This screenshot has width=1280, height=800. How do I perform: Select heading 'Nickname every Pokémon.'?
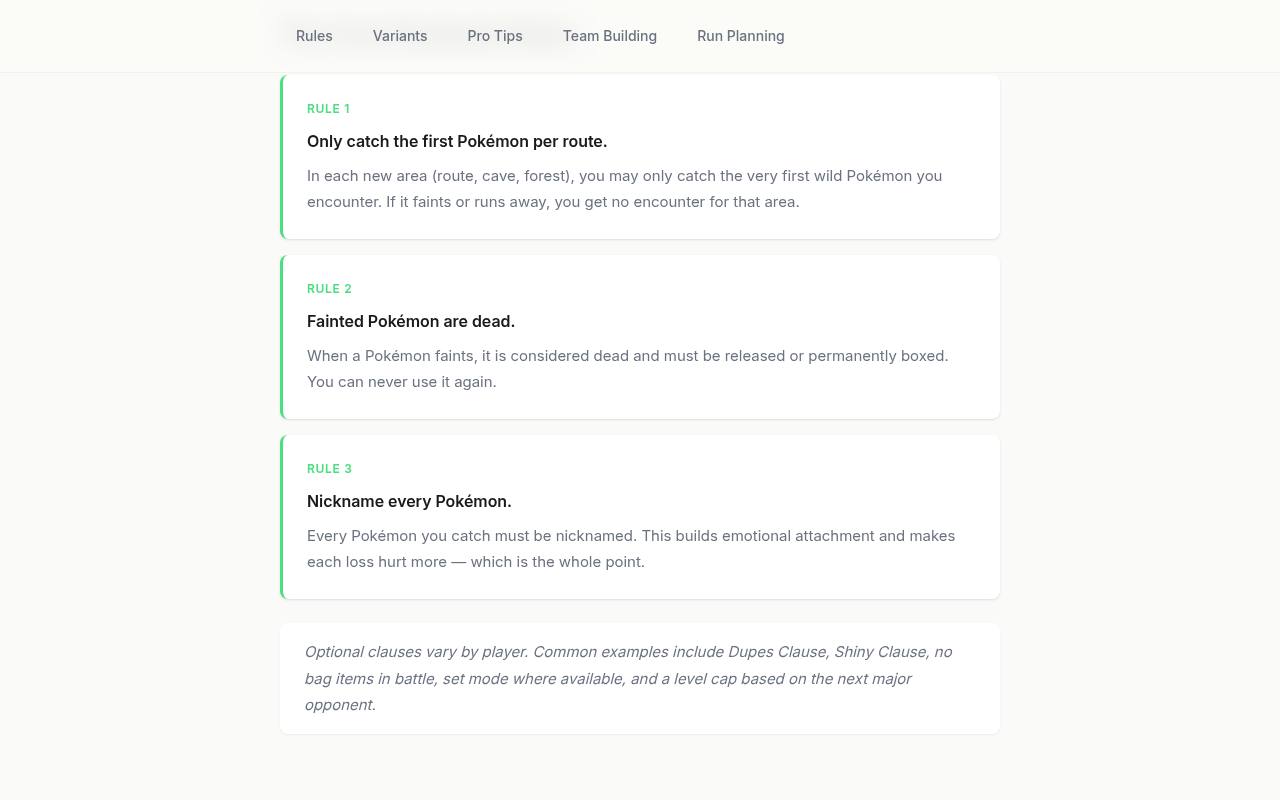[x=409, y=501]
